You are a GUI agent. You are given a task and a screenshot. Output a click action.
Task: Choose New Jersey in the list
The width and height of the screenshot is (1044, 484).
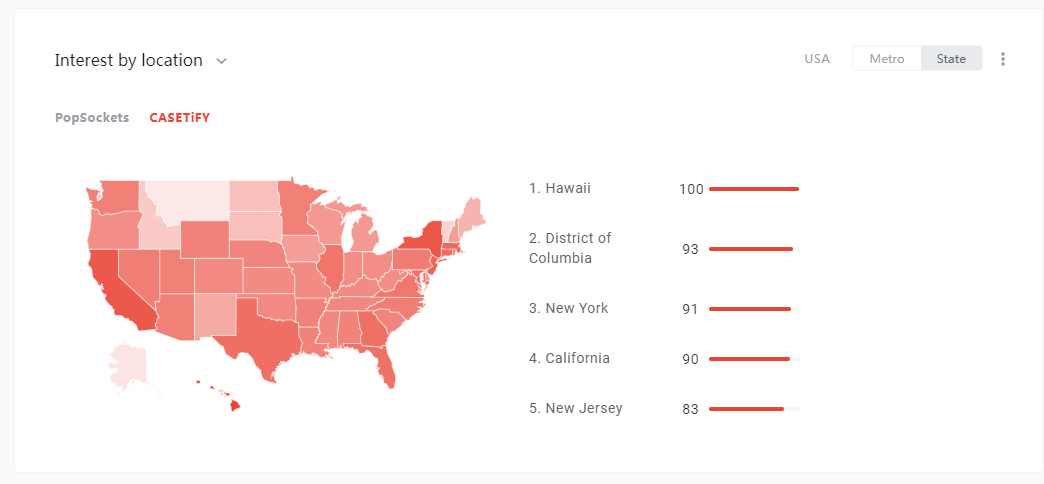(x=576, y=408)
